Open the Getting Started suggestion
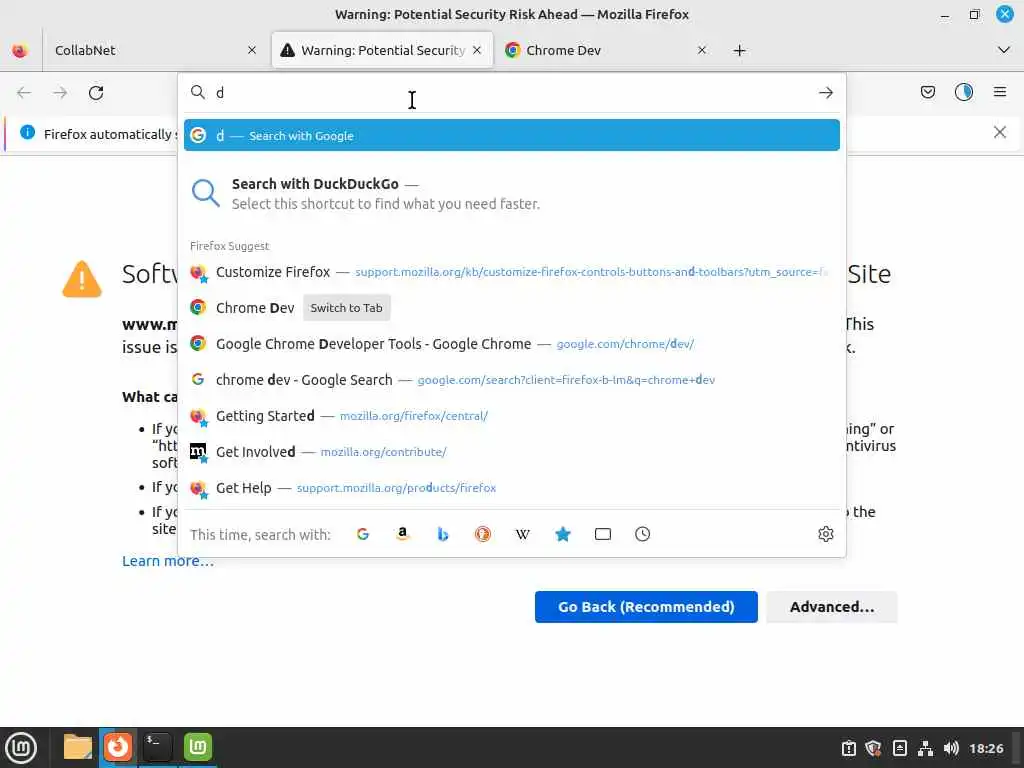The image size is (1024, 768). [x=511, y=415]
